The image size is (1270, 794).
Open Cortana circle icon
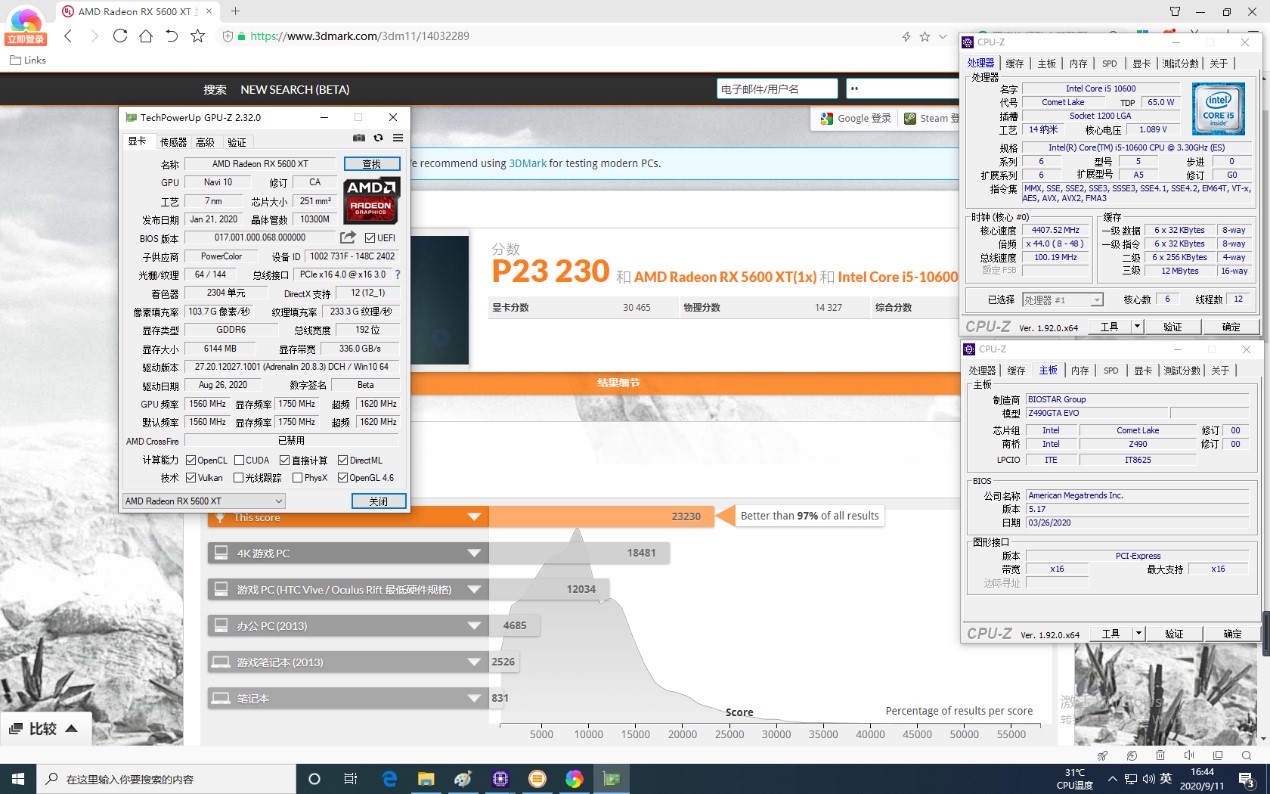tap(314, 778)
